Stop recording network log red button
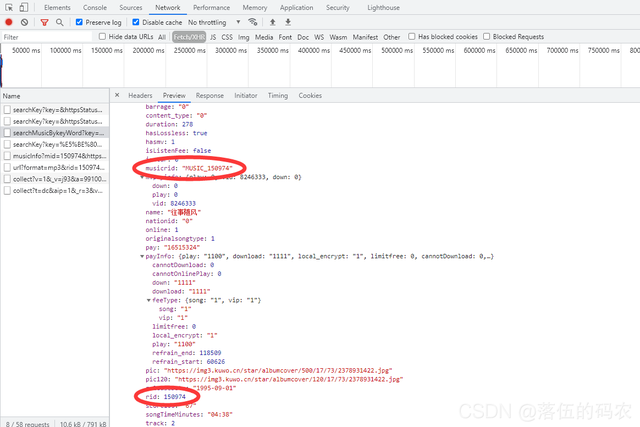 click(9, 22)
